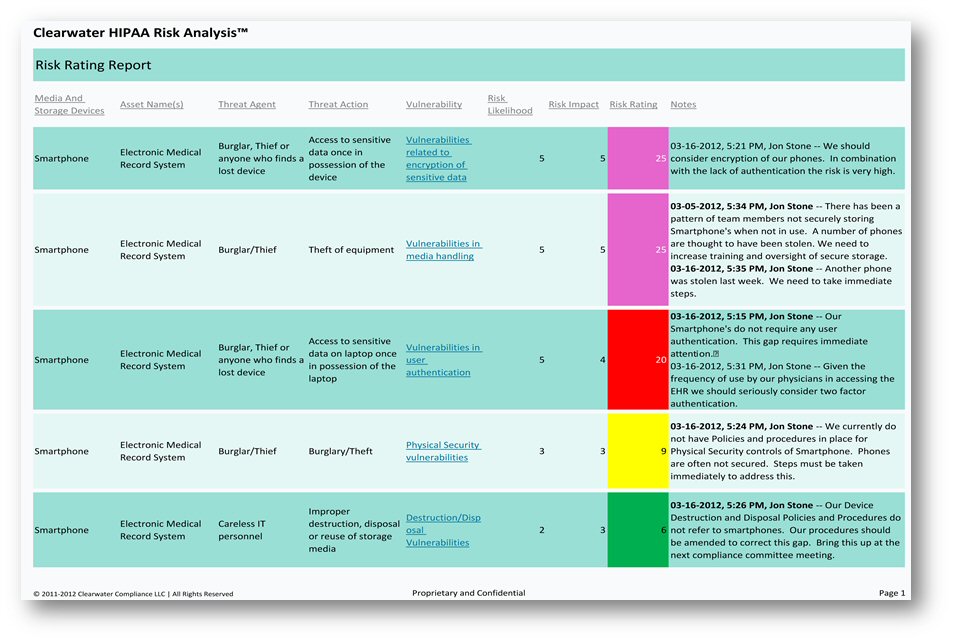The height and width of the screenshot is (642, 953).
Task: Sort the report by Threat Action
Action: click(337, 103)
